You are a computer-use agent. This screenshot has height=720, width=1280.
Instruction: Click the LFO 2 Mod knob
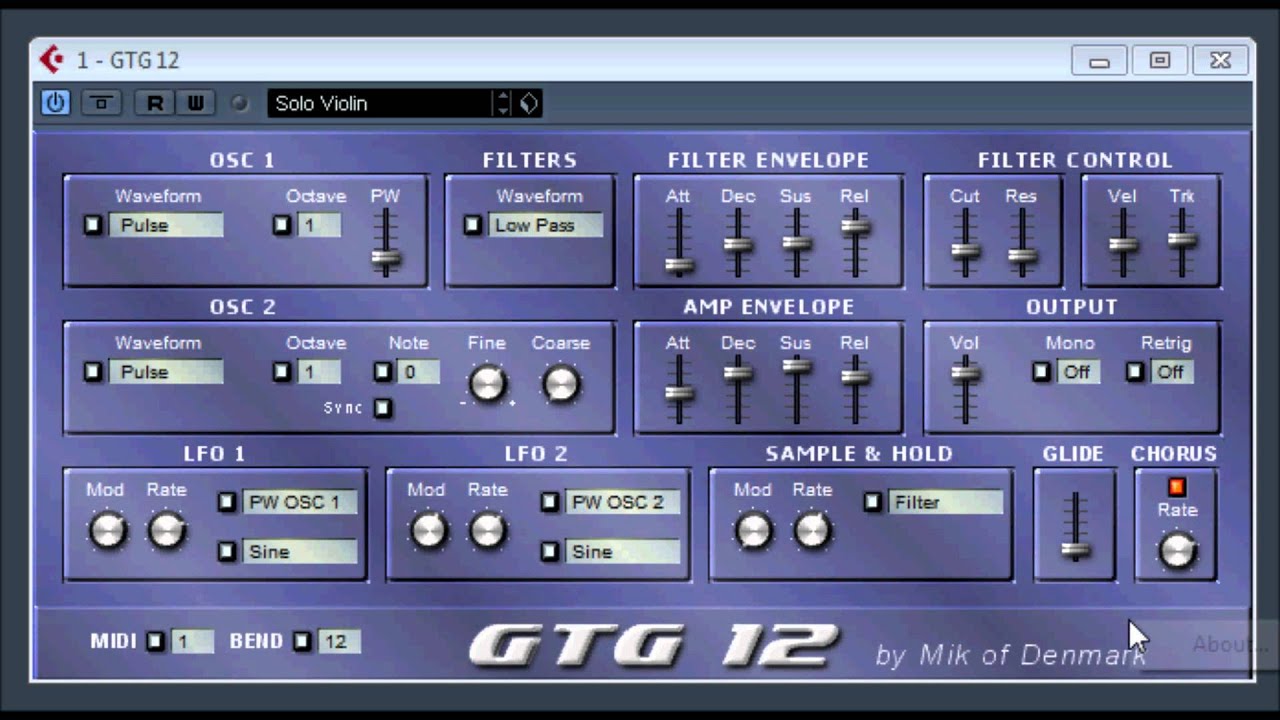(429, 531)
